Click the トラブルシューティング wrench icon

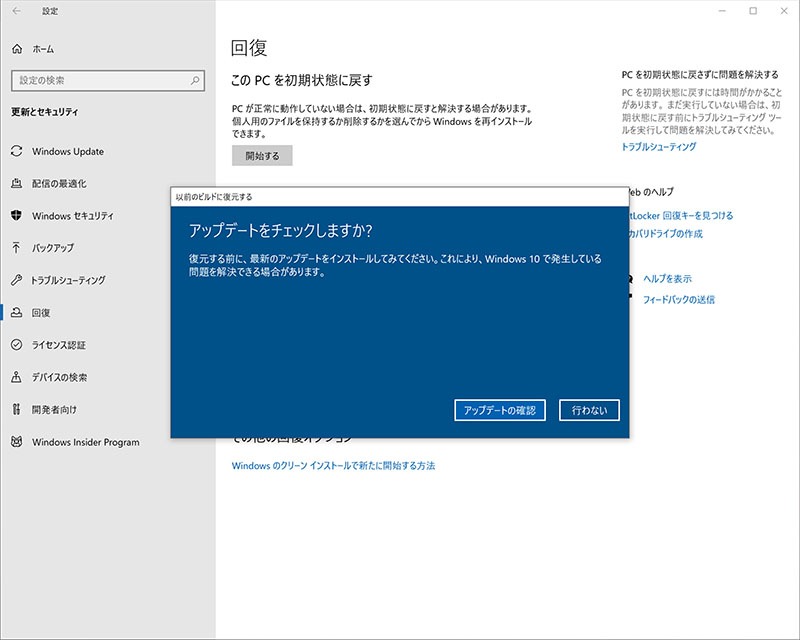[16, 280]
